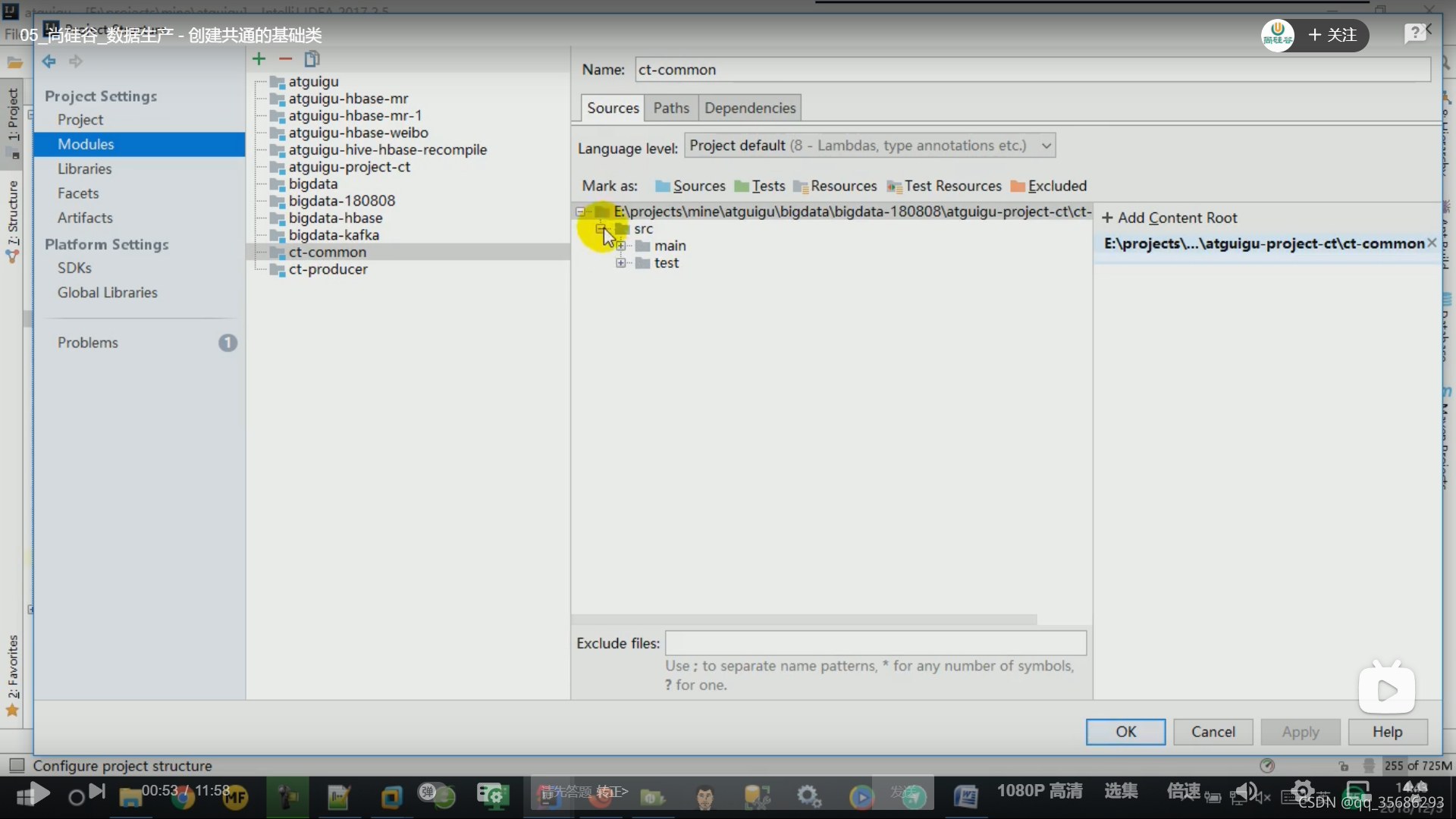
Task: Click the green add module plus icon
Action: click(259, 59)
